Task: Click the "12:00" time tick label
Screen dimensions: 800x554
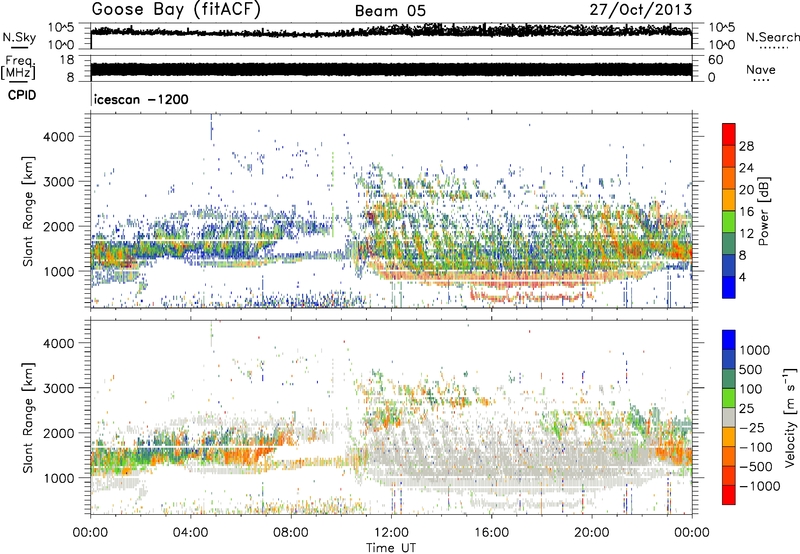Action: tap(391, 533)
